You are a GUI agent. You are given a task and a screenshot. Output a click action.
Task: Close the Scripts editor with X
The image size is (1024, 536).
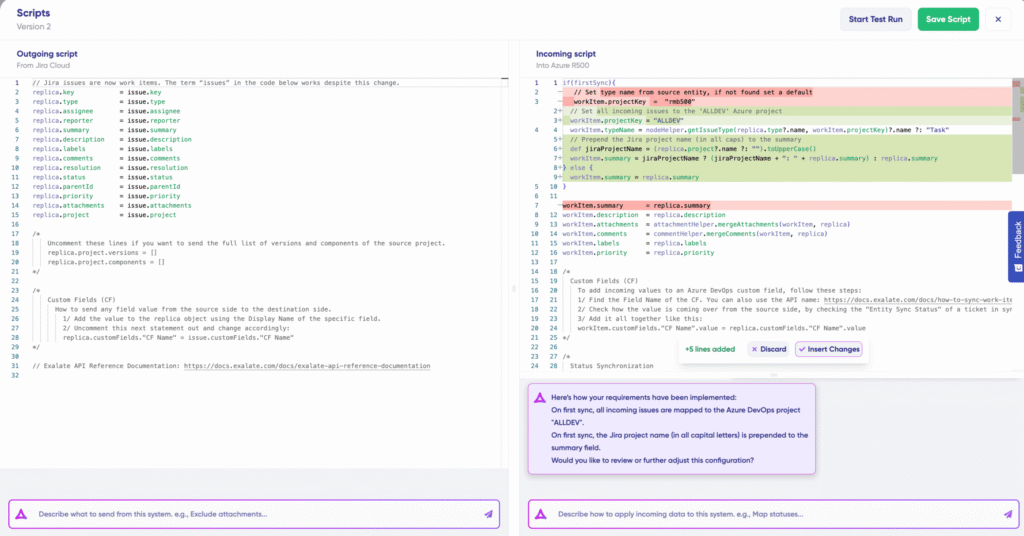pyautogui.click(x=997, y=19)
